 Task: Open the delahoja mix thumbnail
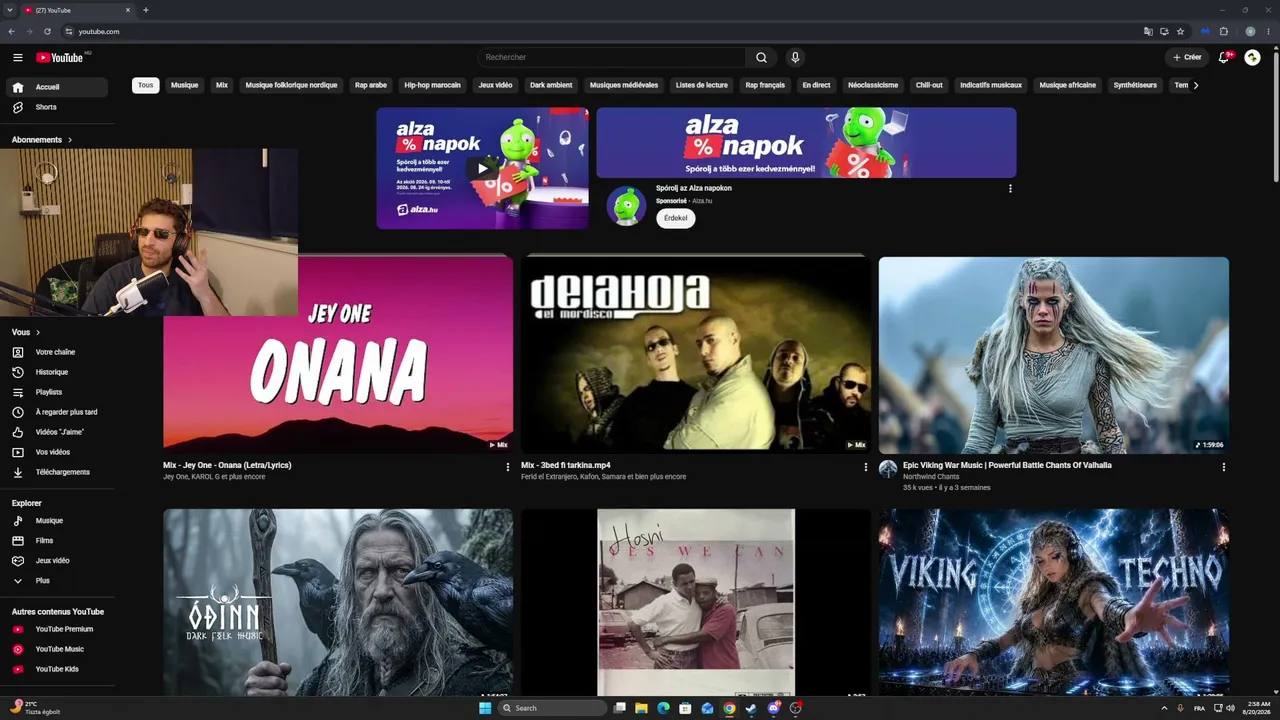pos(696,355)
